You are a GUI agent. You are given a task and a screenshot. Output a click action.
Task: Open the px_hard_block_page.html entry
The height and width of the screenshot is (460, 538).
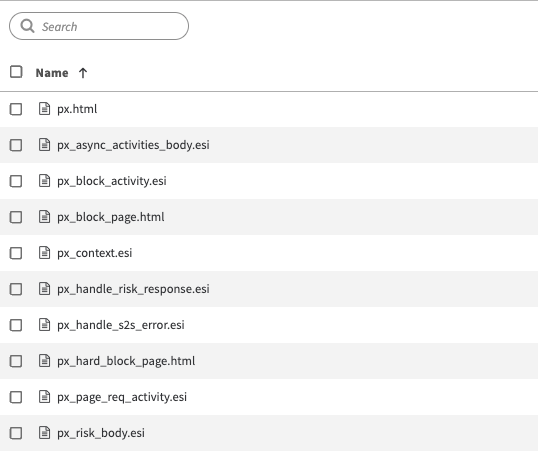click(126, 361)
